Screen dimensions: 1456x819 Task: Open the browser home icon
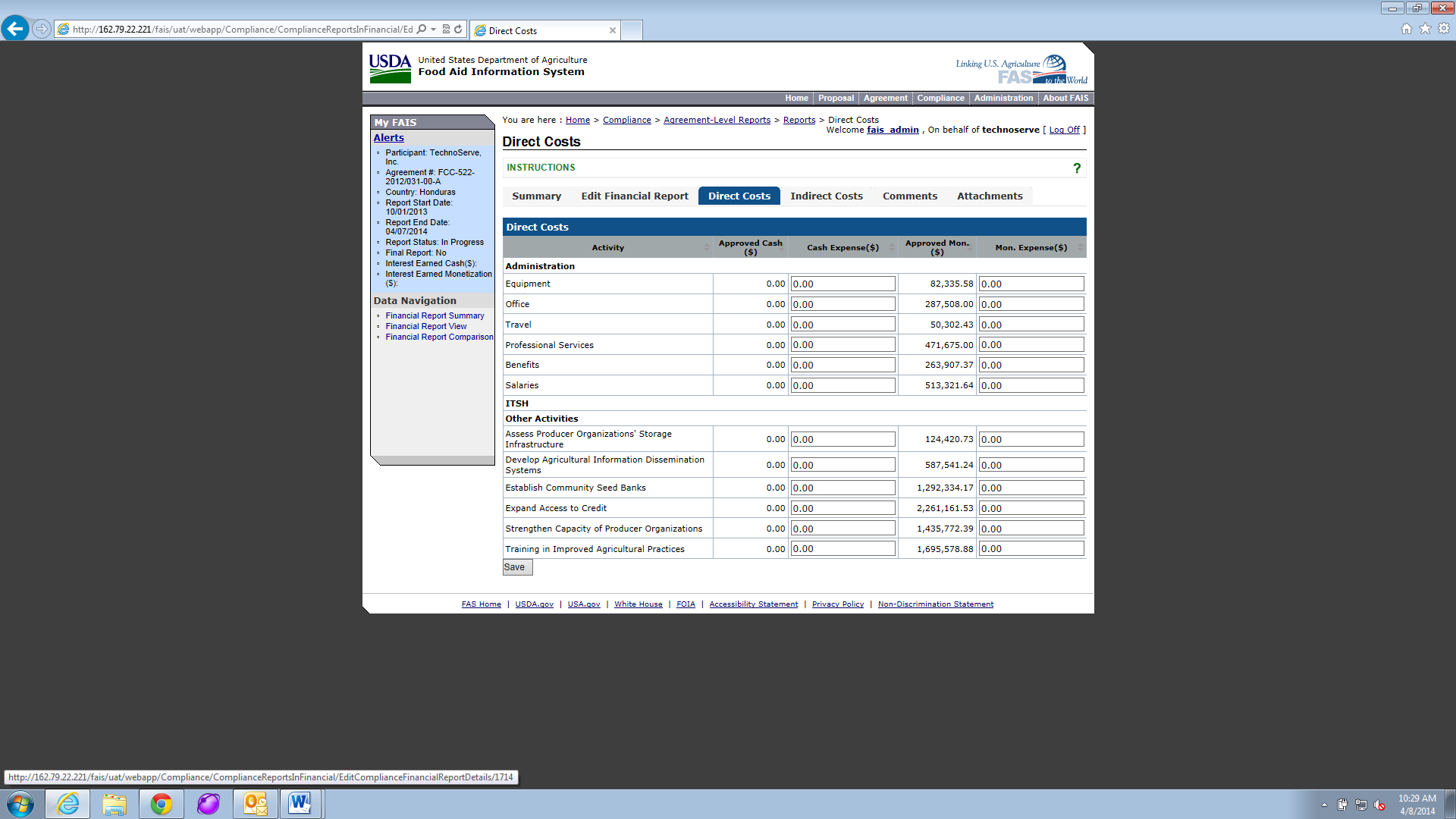[1406, 29]
